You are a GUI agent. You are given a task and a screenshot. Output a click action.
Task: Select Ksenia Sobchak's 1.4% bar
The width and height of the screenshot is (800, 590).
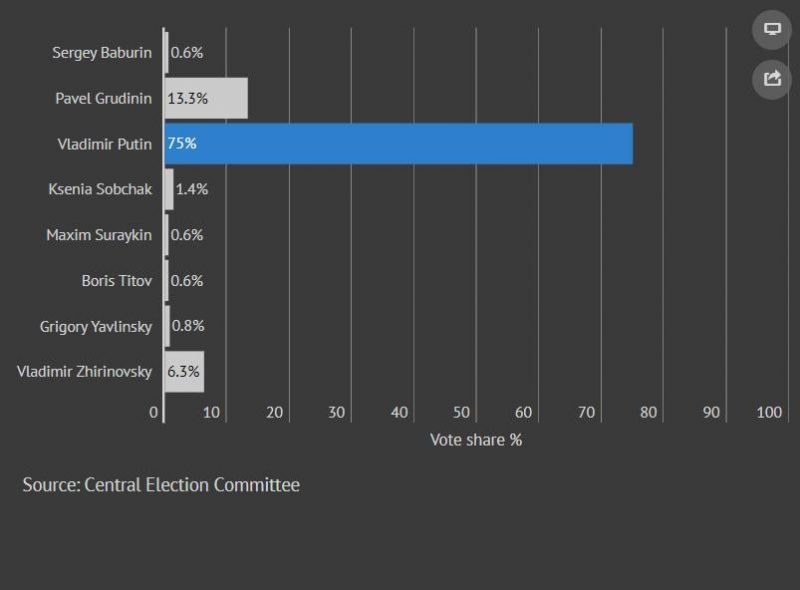pyautogui.click(x=169, y=189)
